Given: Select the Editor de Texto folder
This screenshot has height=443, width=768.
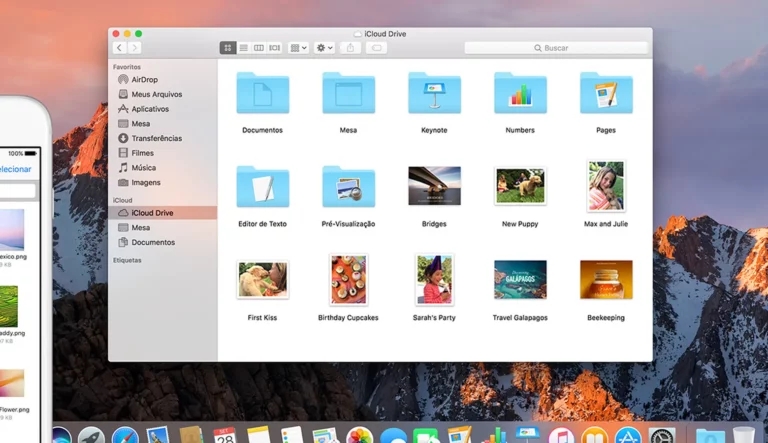Looking at the screenshot, I should point(263,187).
